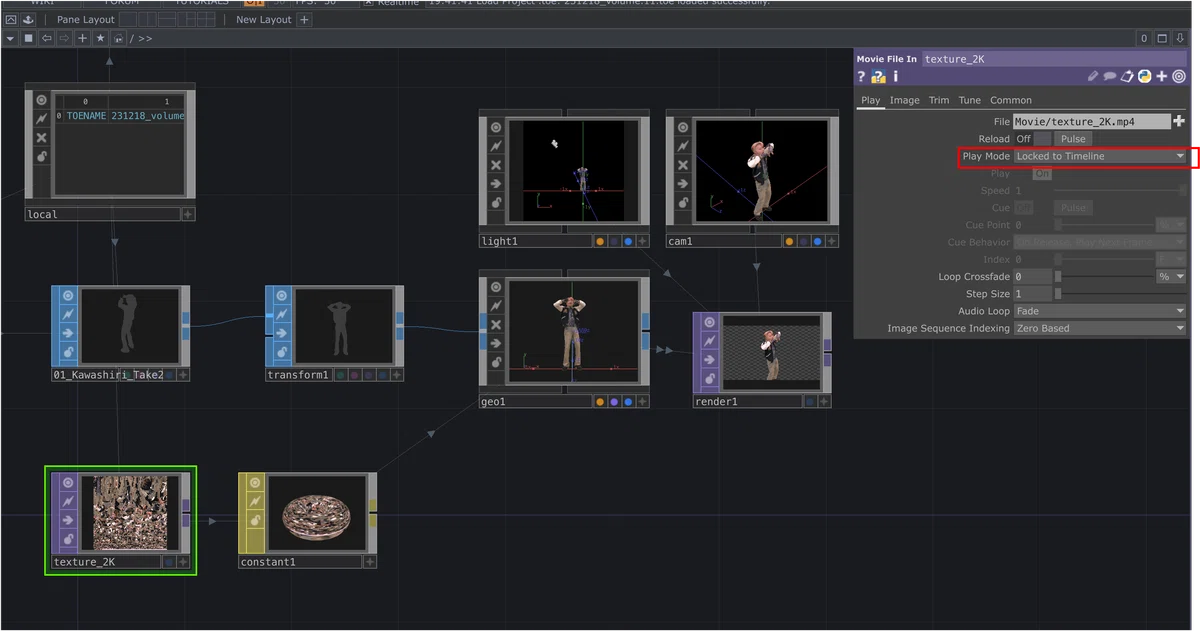
Task: Go to home network icon in path bar
Action: [x=119, y=38]
